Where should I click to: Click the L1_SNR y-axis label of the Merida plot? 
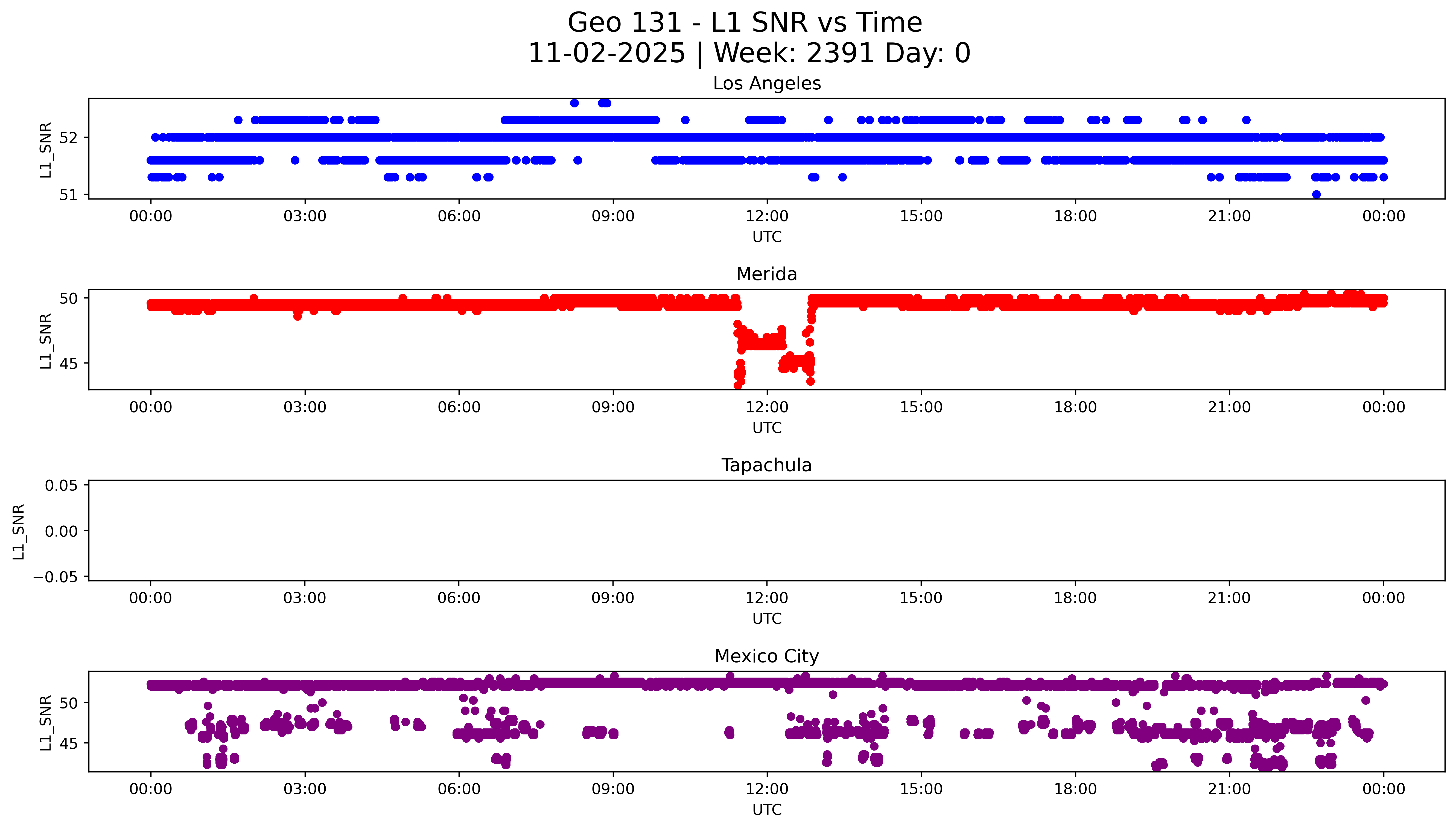pyautogui.click(x=46, y=341)
